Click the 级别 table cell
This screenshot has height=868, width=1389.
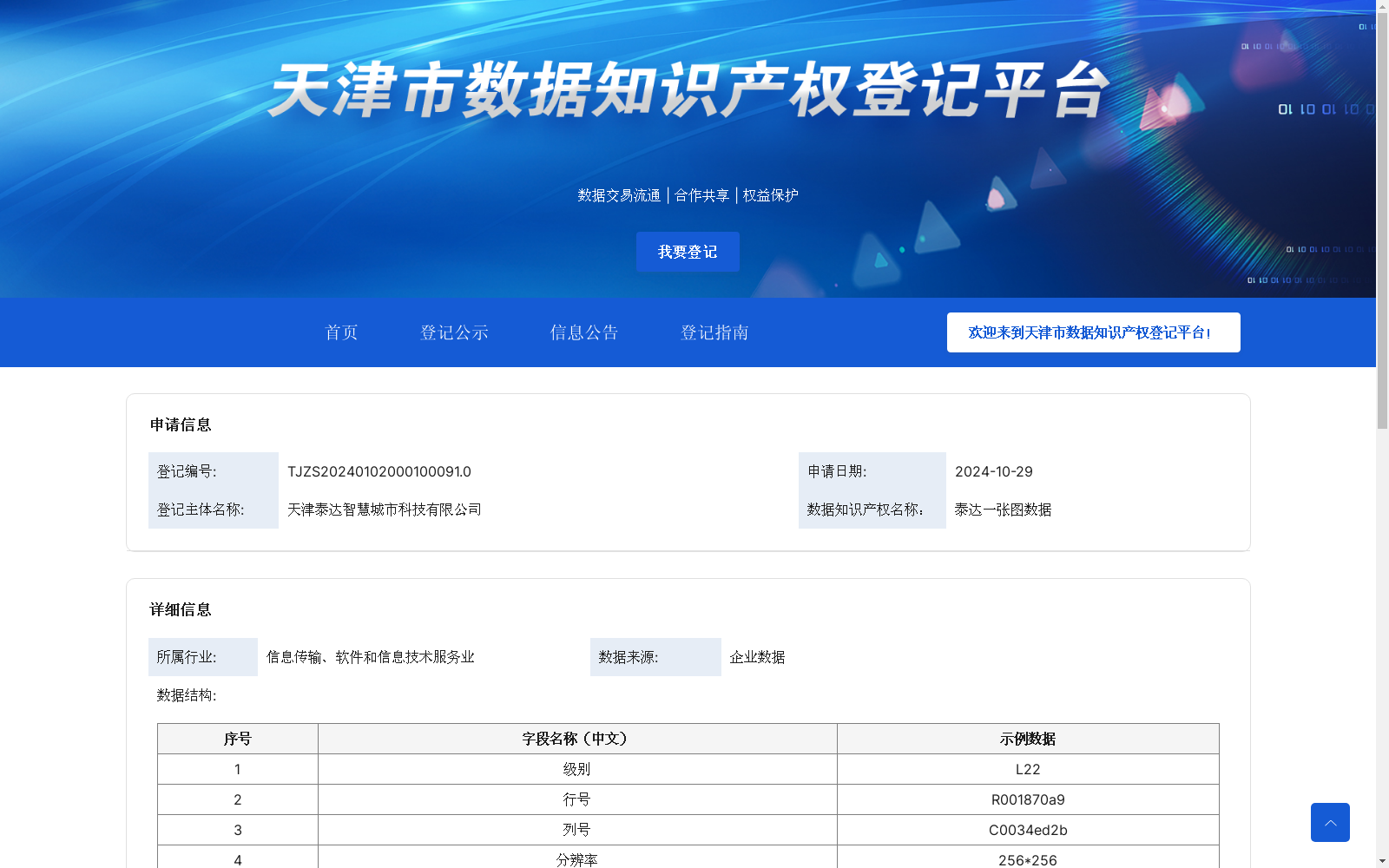tap(577, 769)
